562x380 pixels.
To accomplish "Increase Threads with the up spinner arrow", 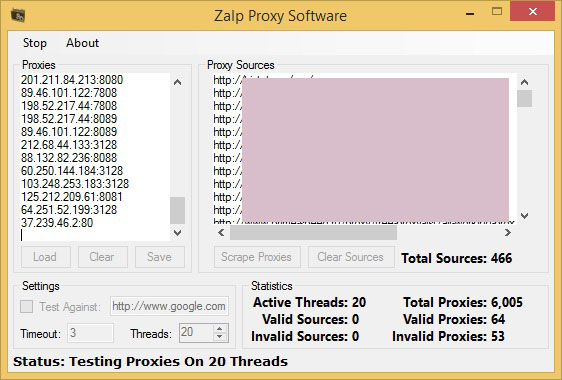I will tap(220, 328).
